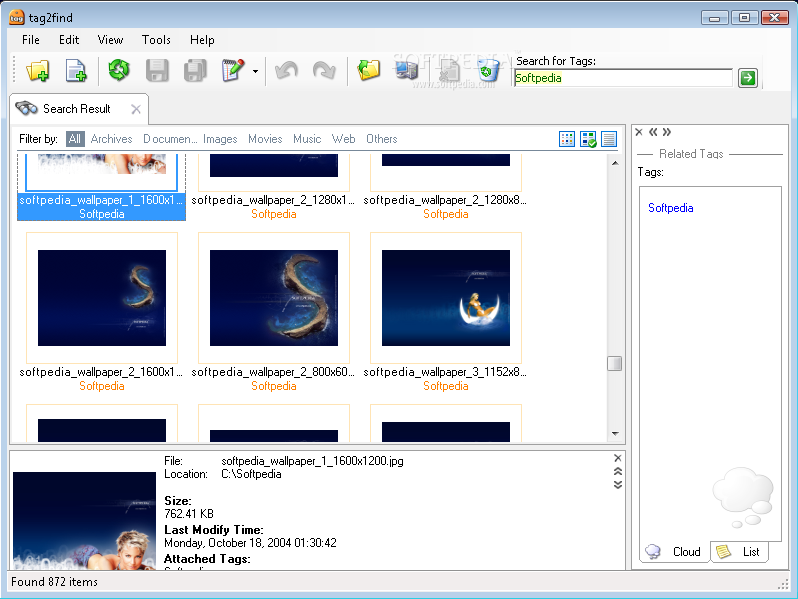Click the file name softpedia_wallpaper_1_1600x1200.jpg
This screenshot has width=798, height=599.
pos(312,461)
